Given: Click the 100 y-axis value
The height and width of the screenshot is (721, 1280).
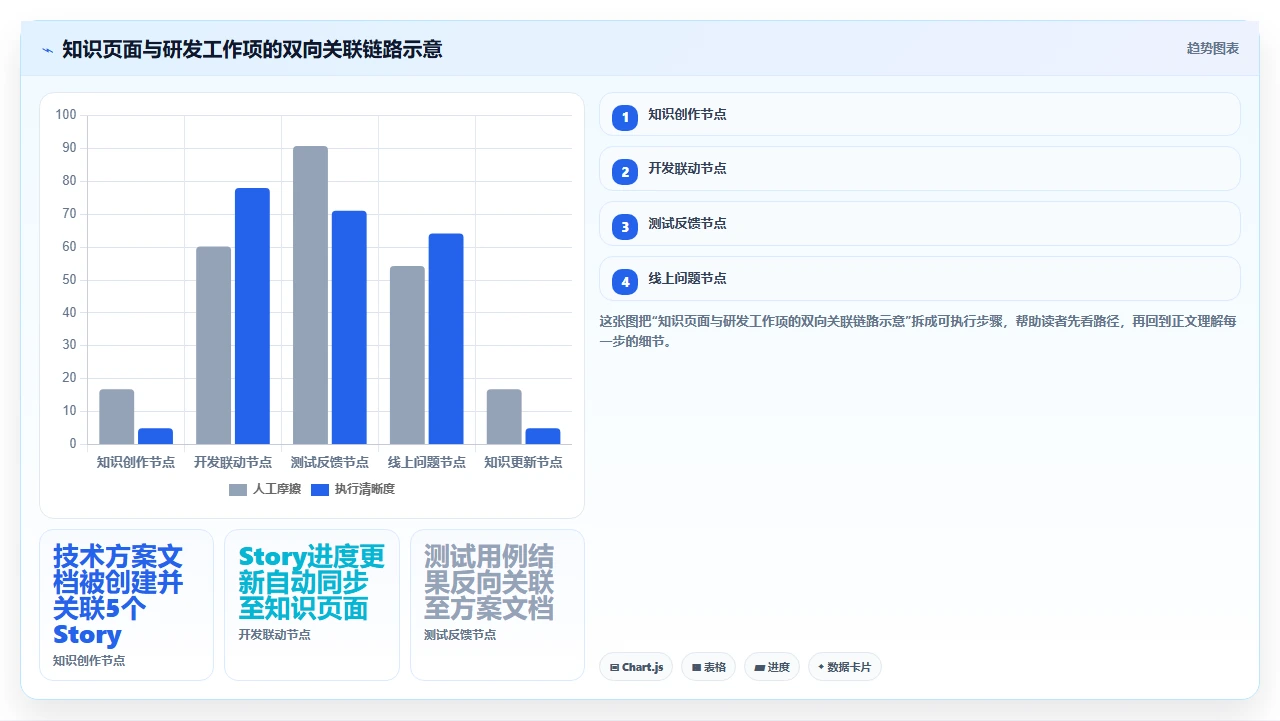Looking at the screenshot, I should (x=66, y=115).
